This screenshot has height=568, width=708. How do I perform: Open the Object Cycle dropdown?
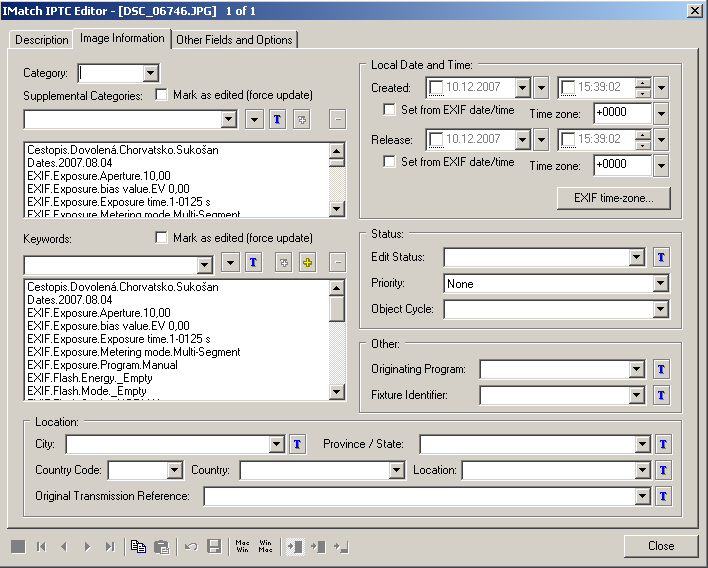point(661,309)
